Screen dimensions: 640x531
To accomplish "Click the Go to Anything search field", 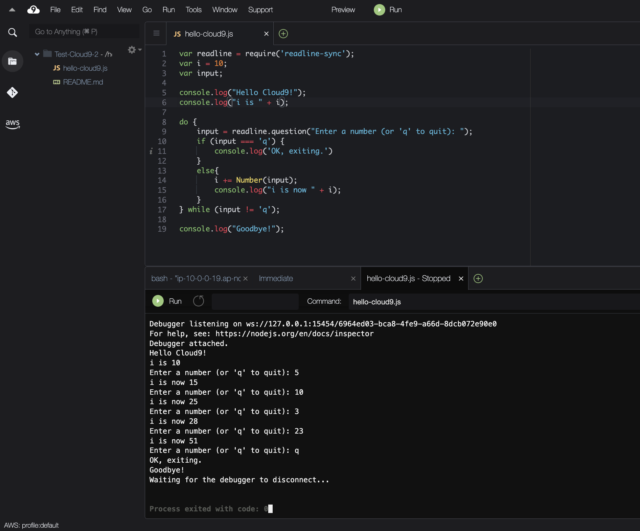I will pos(84,32).
